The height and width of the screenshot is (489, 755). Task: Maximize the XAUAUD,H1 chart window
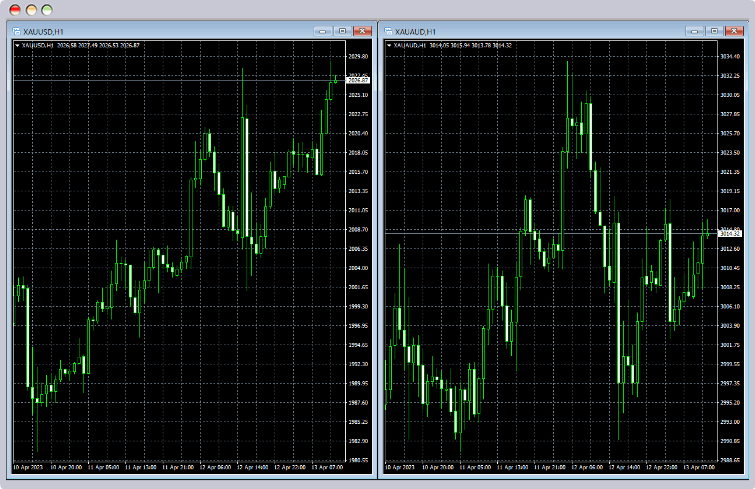(714, 31)
